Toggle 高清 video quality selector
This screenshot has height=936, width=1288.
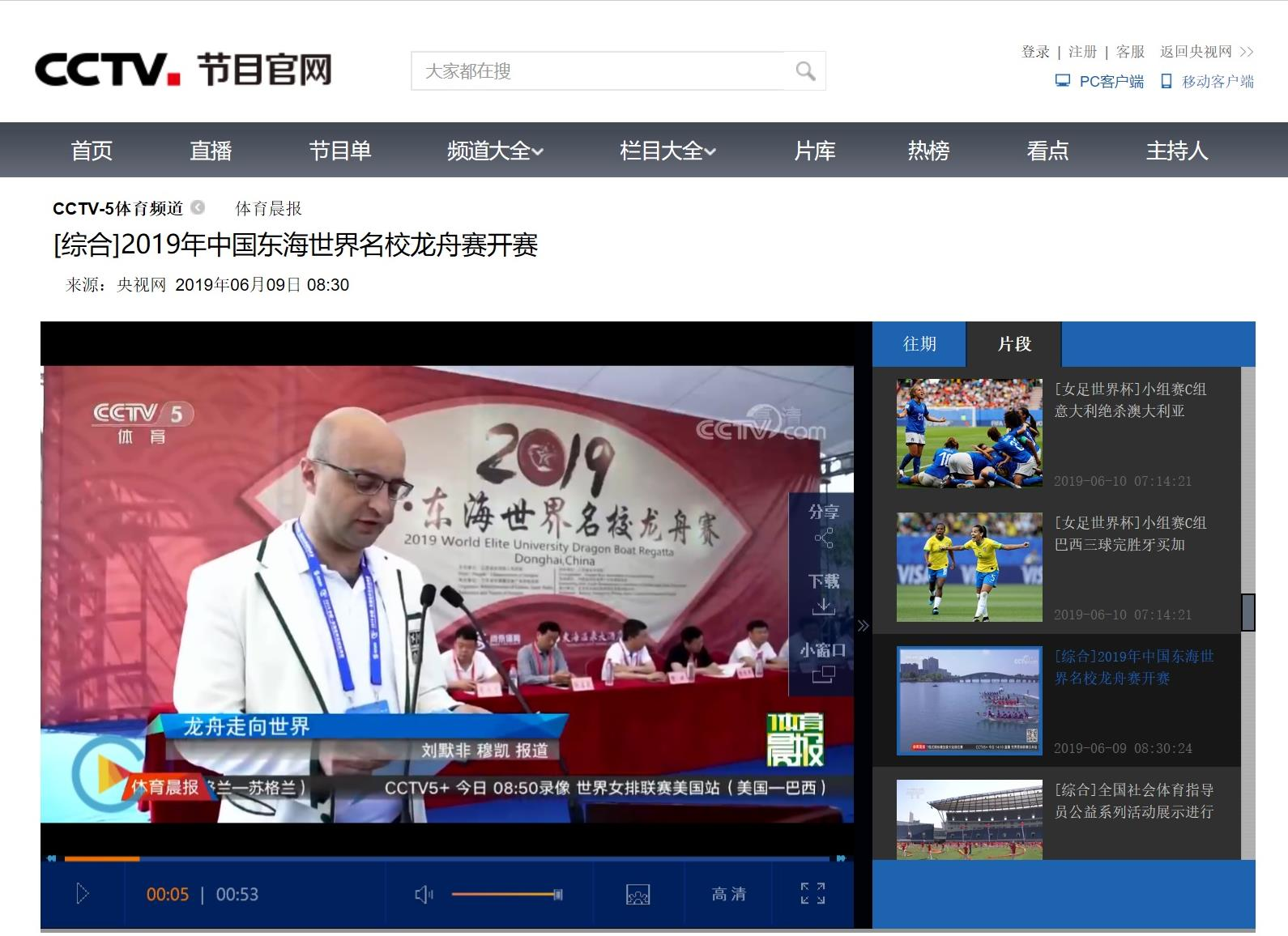(728, 894)
